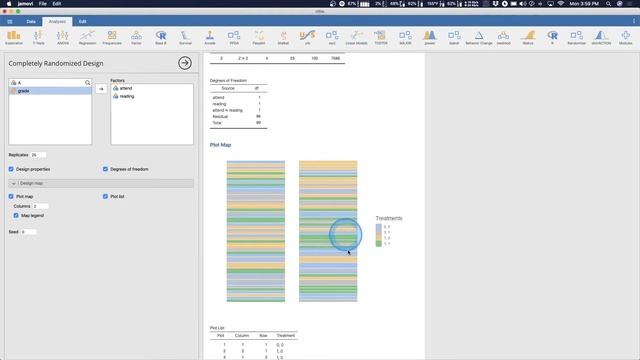Open the TOSTER module menu
Image resolution: width=640 pixels, height=360 pixels.
(x=381, y=38)
